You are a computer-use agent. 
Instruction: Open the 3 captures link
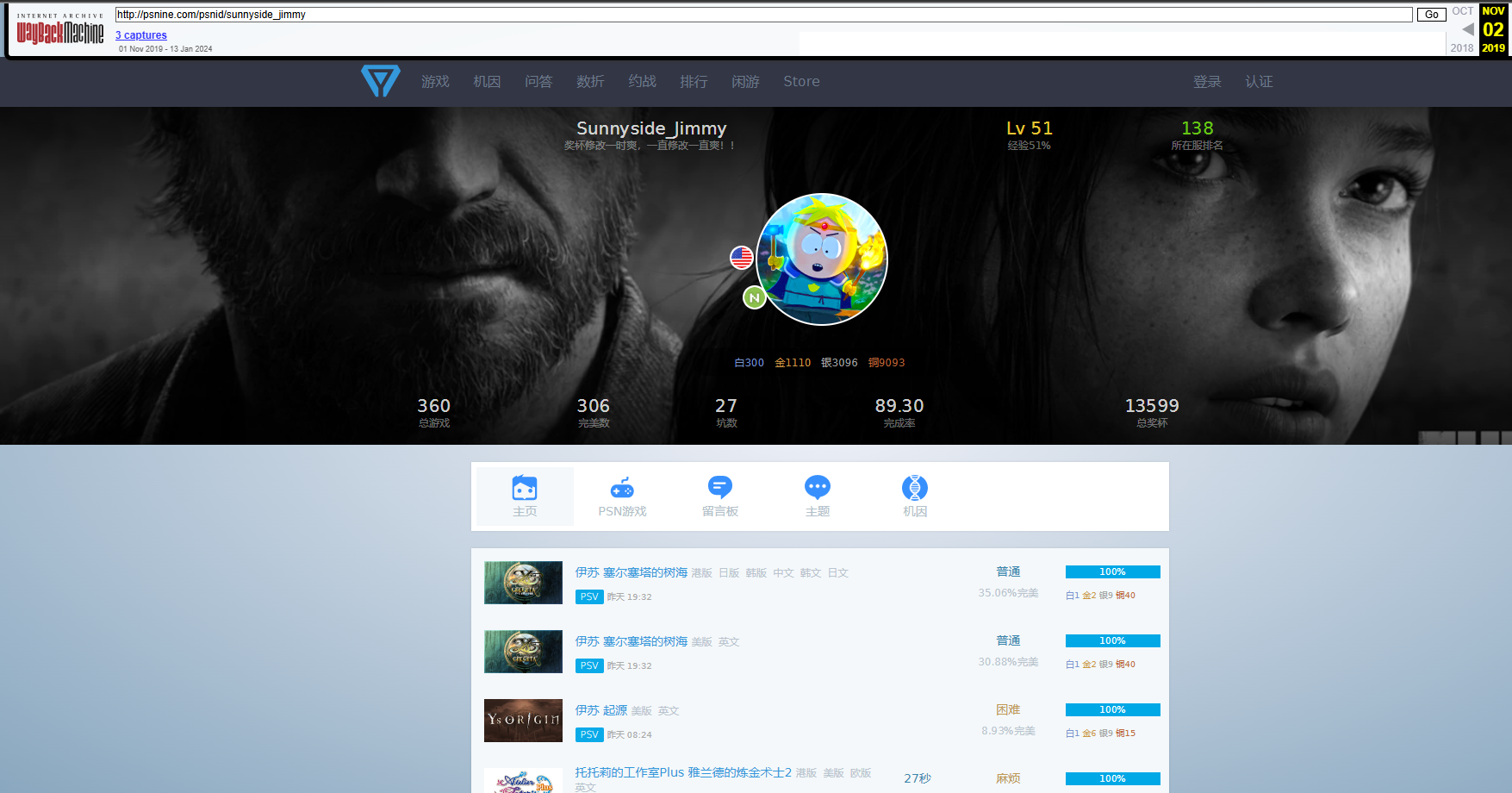pyautogui.click(x=141, y=35)
